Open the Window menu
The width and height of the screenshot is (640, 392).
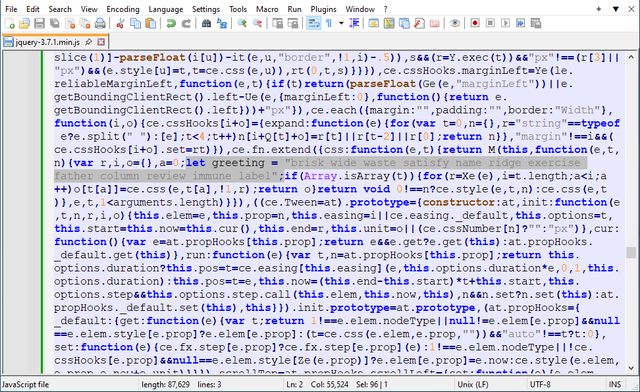coord(360,9)
